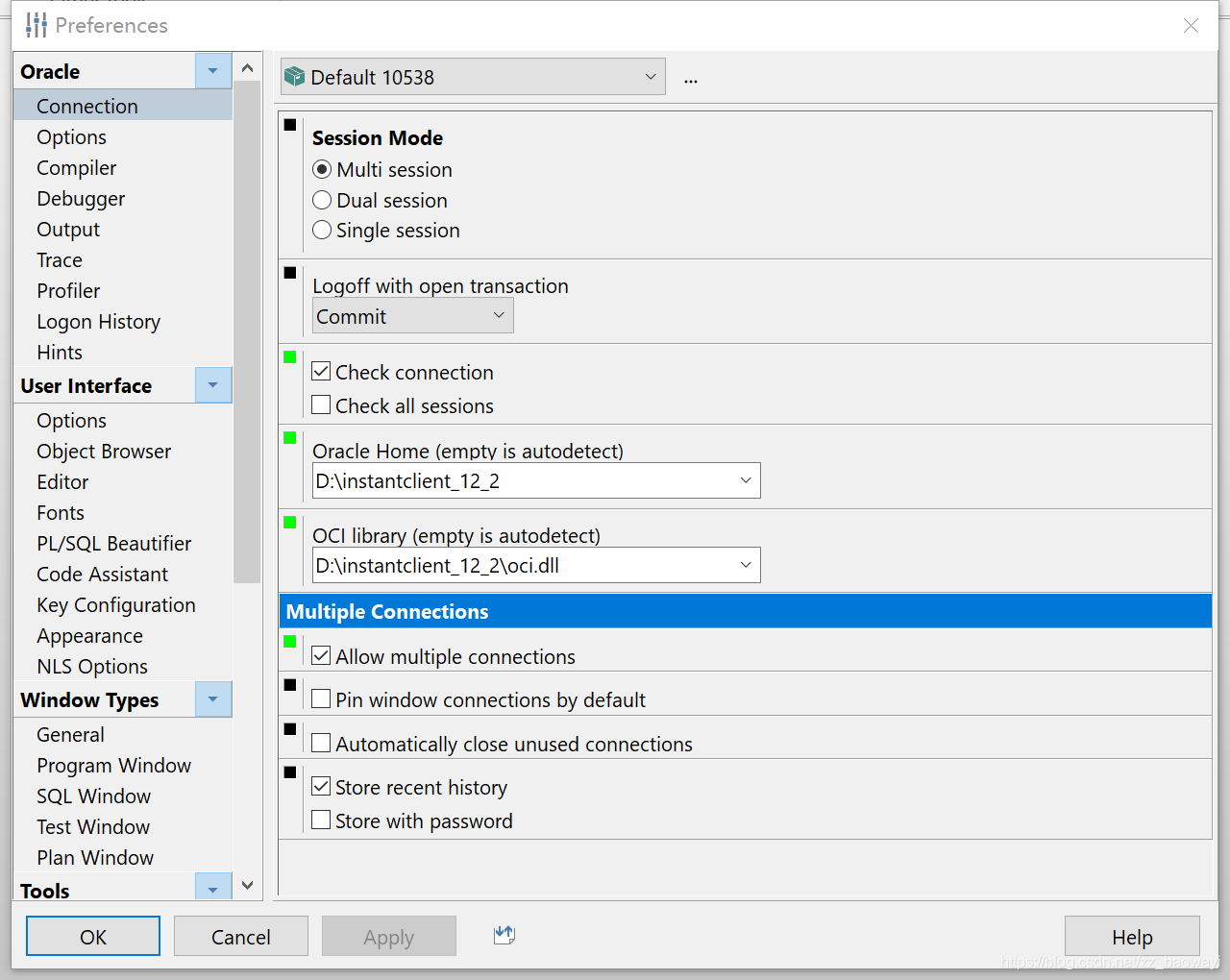Click black indicator beside Logoff with open transaction
Viewport: 1230px width, 980px height.
pos(290,273)
